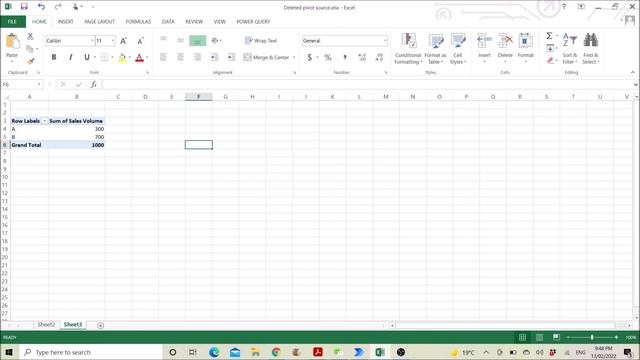Open font size dropdown
Viewport: 640px width, 360px height.
(113, 41)
